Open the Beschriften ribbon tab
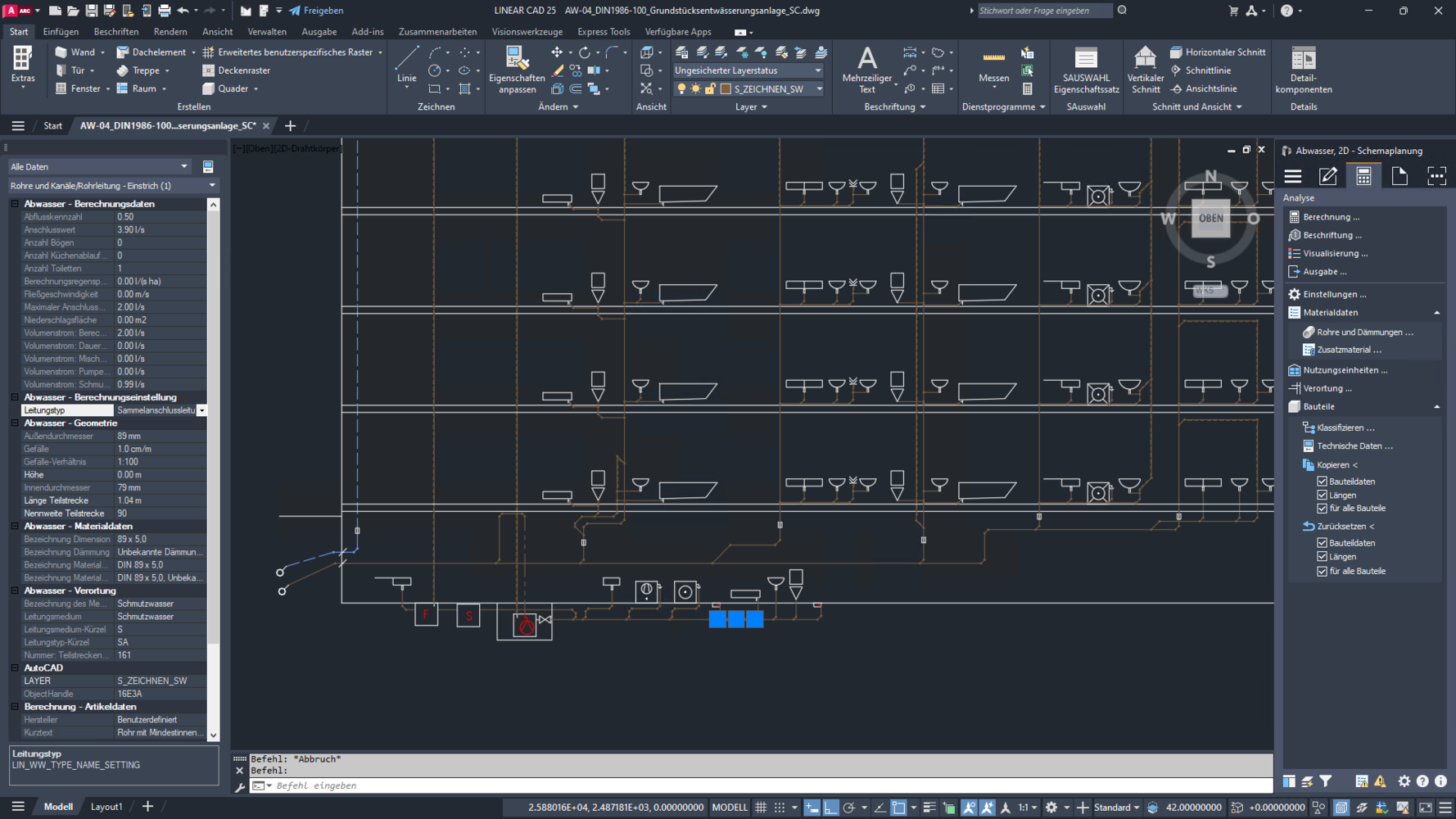The height and width of the screenshot is (819, 1456). coord(116,32)
